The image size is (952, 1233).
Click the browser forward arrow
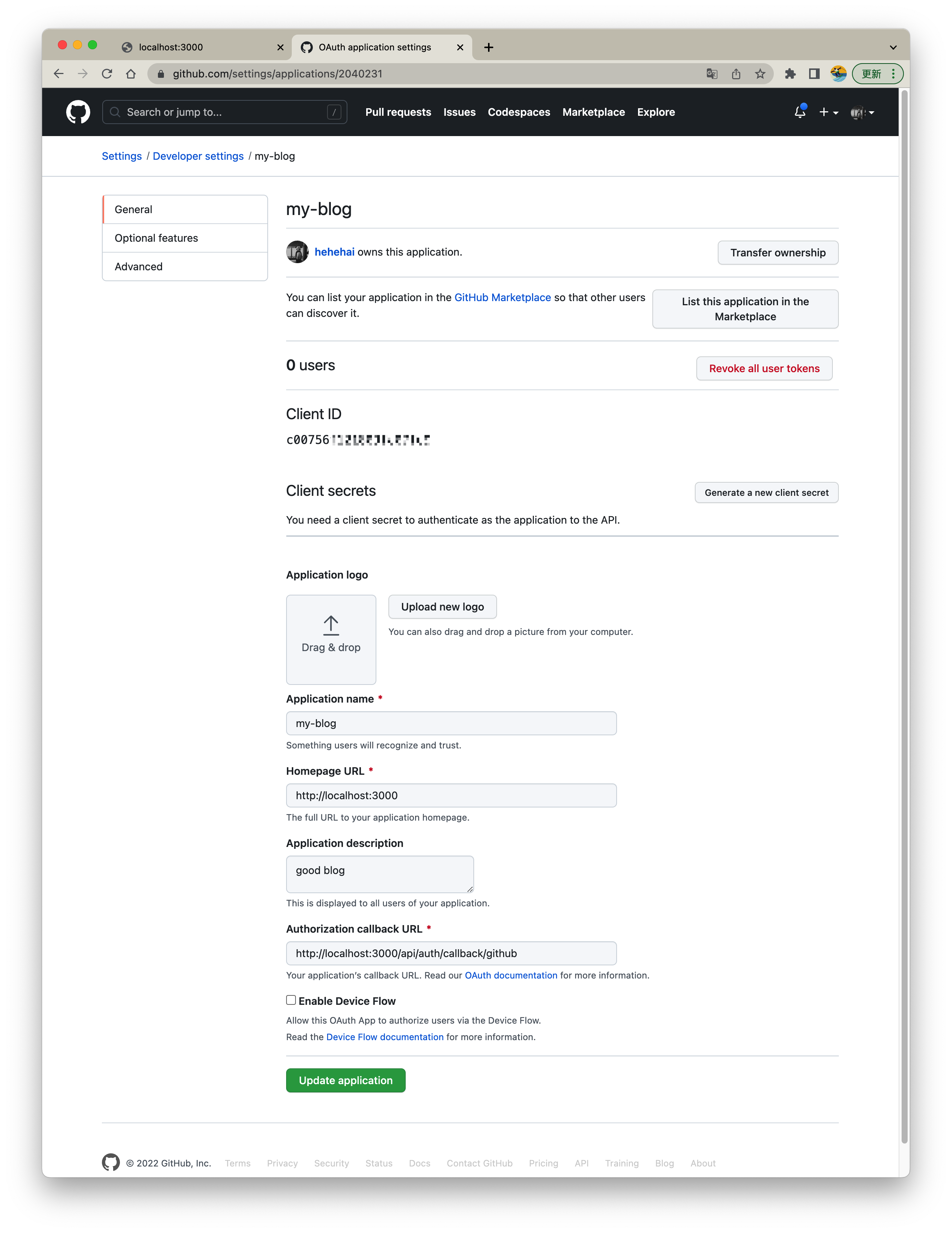tap(83, 74)
